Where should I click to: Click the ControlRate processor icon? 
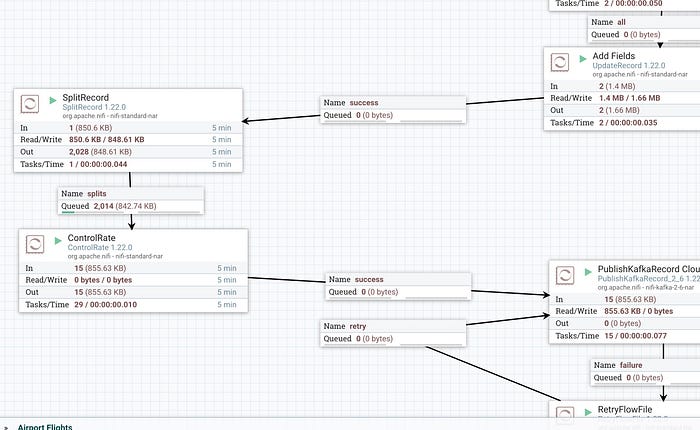point(35,244)
